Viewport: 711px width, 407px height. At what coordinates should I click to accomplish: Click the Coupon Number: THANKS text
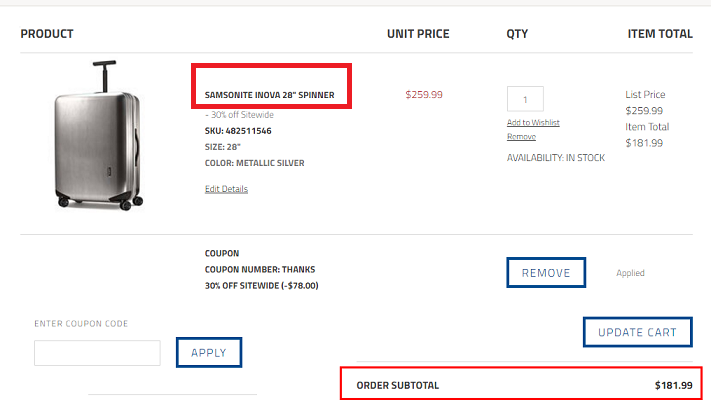coord(254,269)
